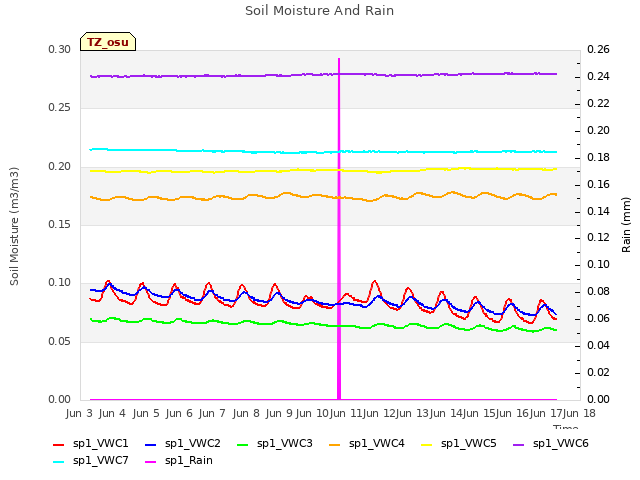Click the Jun 4 x-axis tick label
The image size is (640, 480).
point(112,413)
